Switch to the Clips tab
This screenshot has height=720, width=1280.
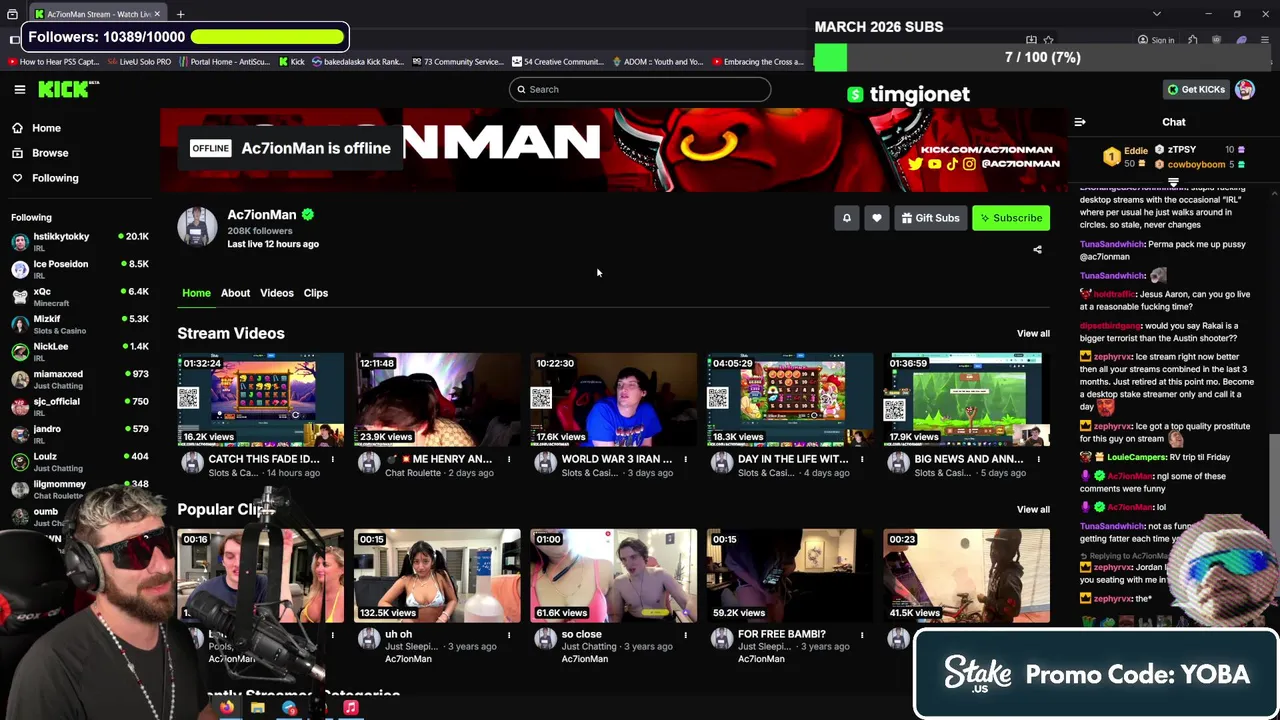(x=316, y=293)
